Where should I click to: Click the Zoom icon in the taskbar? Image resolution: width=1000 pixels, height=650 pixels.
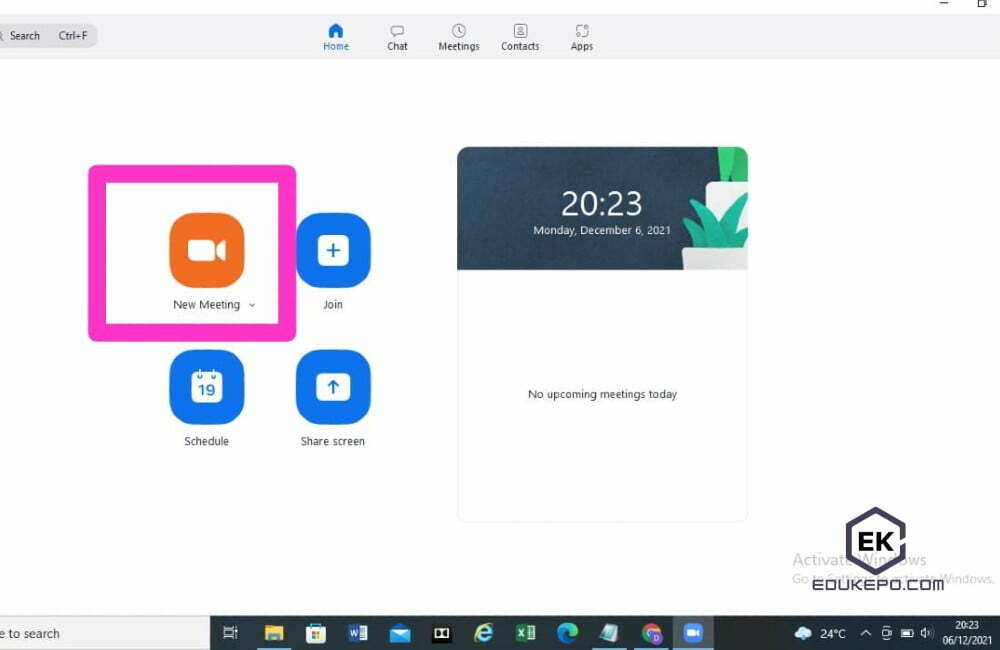point(693,632)
